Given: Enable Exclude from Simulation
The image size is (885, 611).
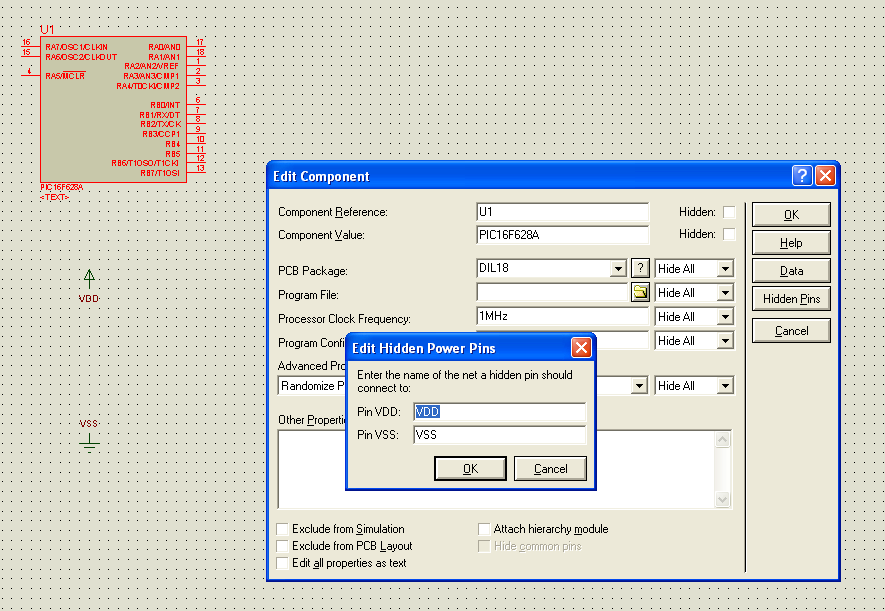Looking at the screenshot, I should click(282, 529).
